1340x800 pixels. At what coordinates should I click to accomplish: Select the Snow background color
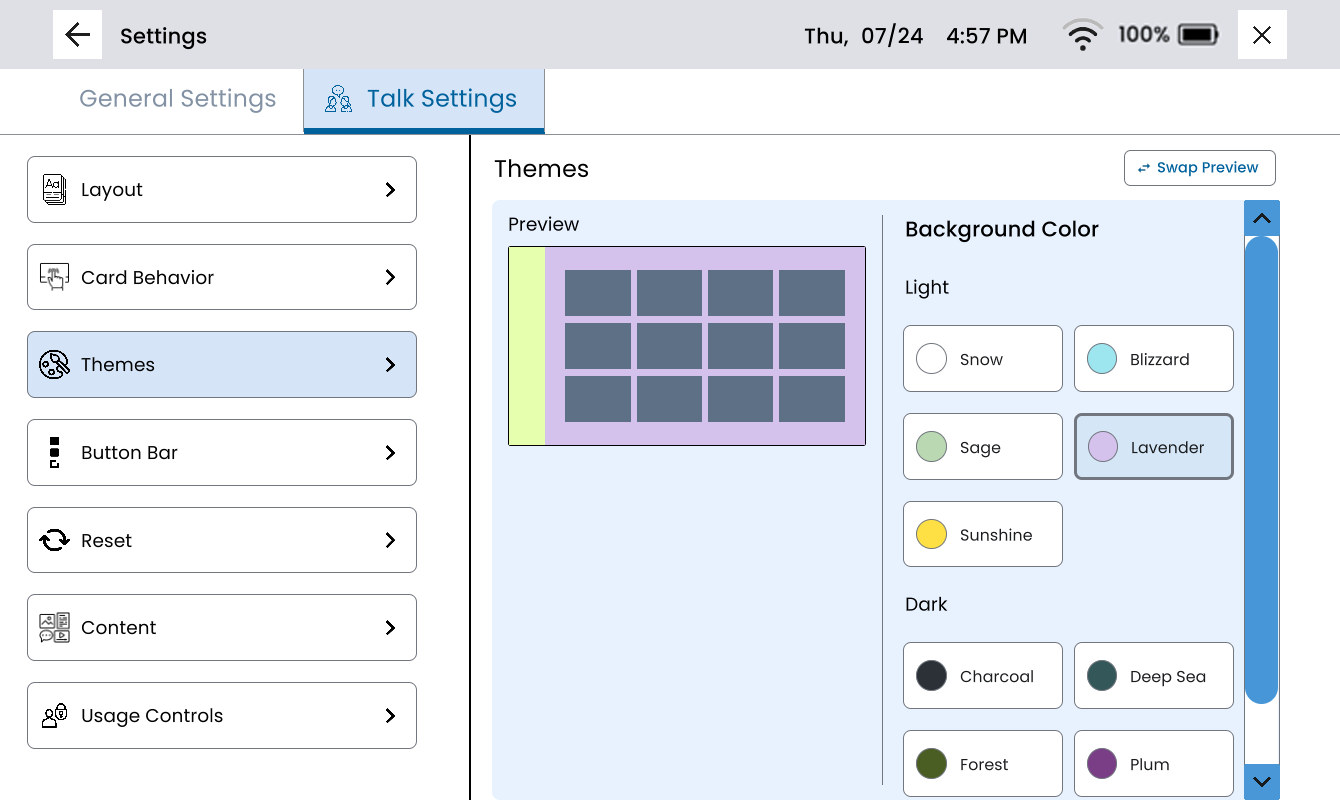pos(982,358)
